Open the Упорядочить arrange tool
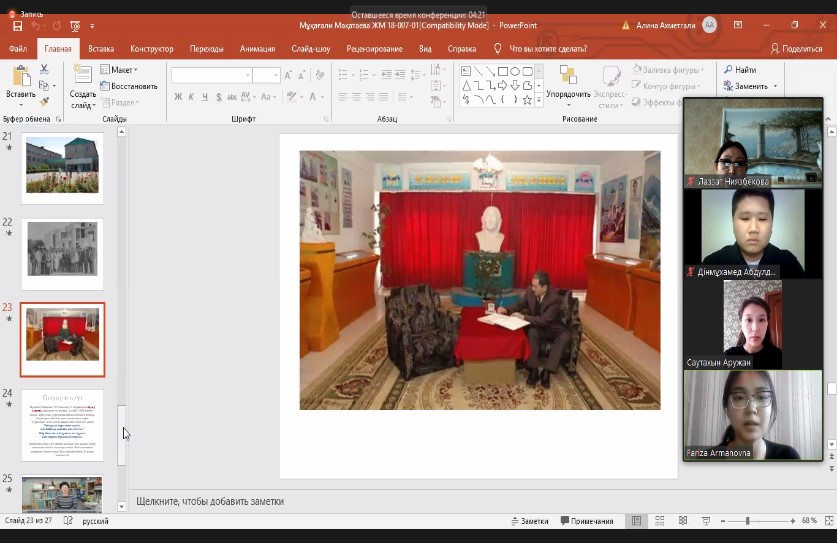 coord(568,82)
